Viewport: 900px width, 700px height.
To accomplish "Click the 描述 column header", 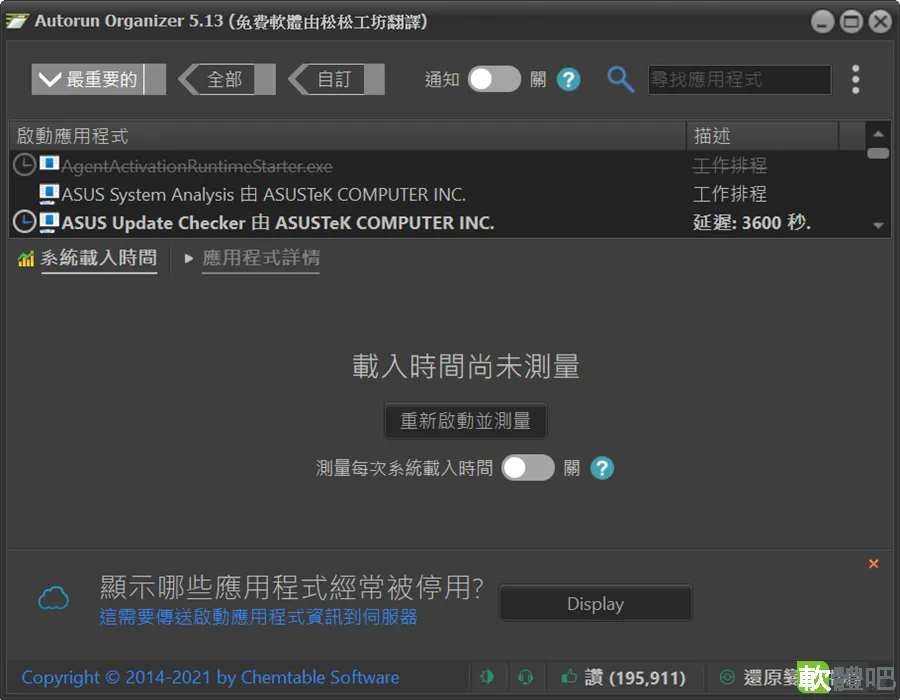I will click(x=763, y=136).
